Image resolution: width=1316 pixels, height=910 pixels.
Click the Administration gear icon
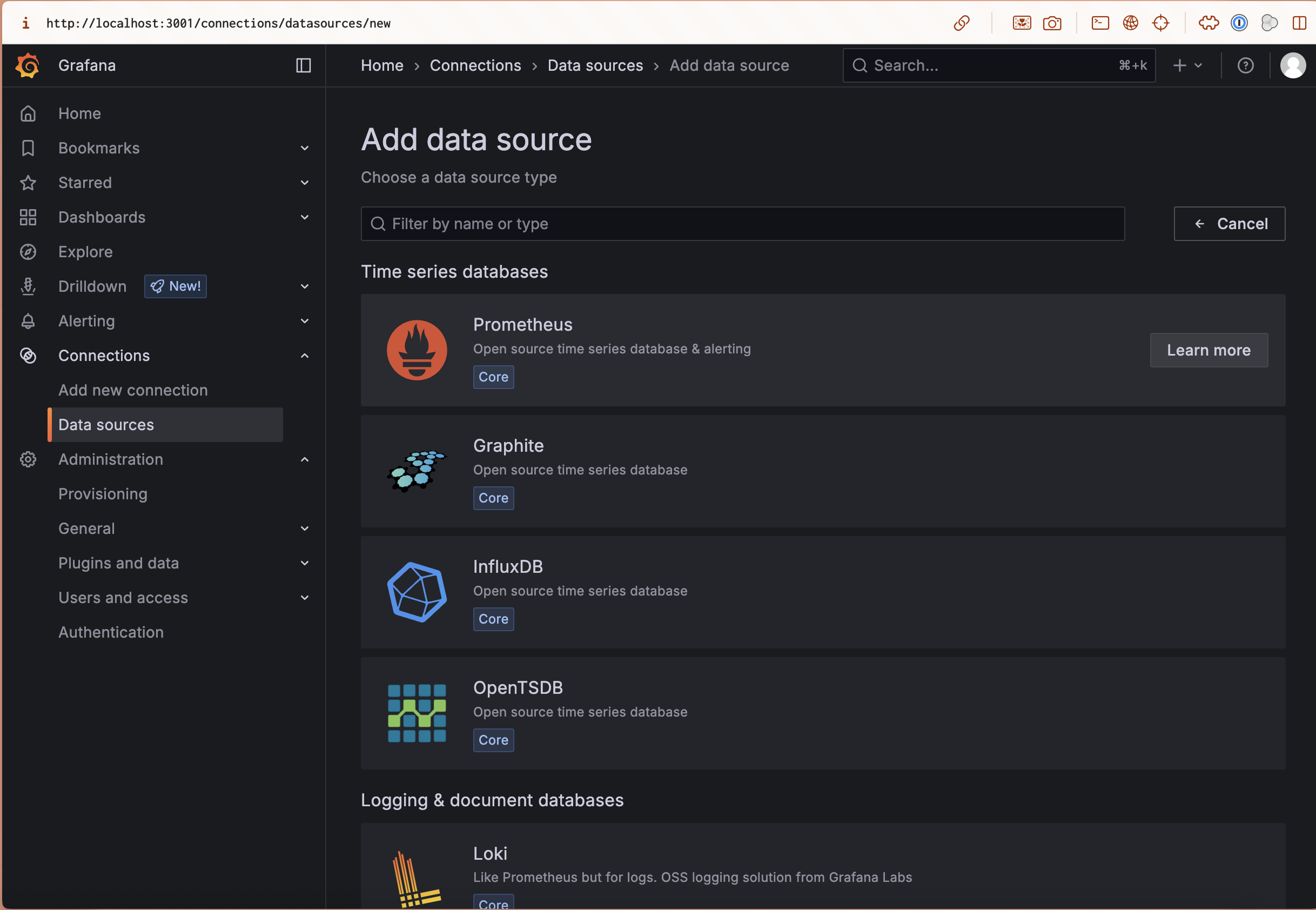pyautogui.click(x=28, y=459)
